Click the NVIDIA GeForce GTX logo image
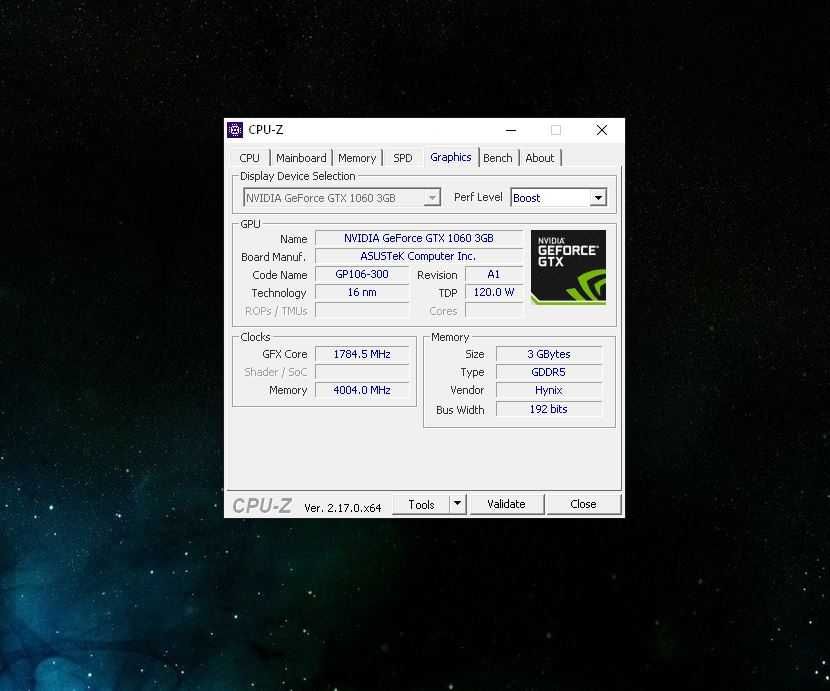 568,267
